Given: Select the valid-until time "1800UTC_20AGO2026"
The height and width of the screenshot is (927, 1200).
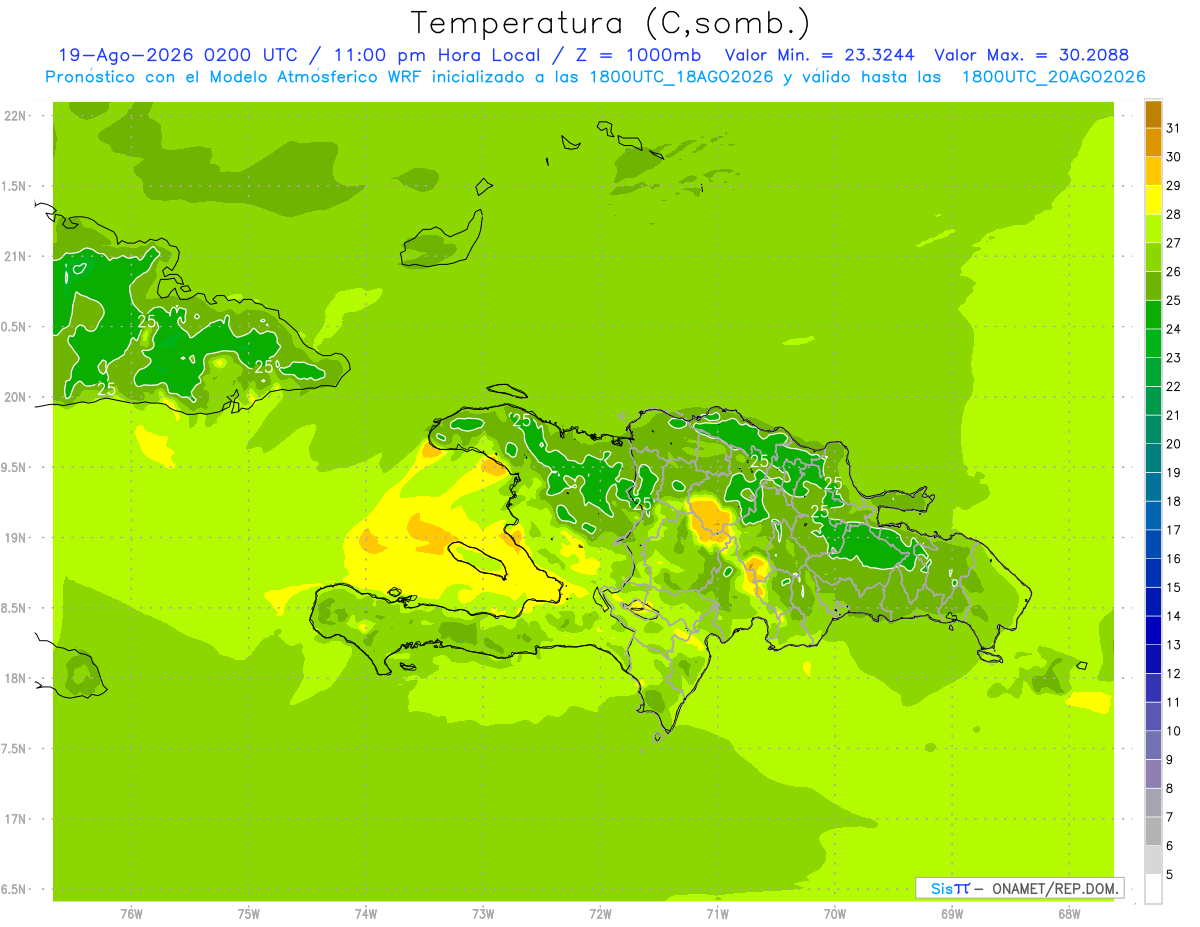Looking at the screenshot, I should tap(1053, 77).
